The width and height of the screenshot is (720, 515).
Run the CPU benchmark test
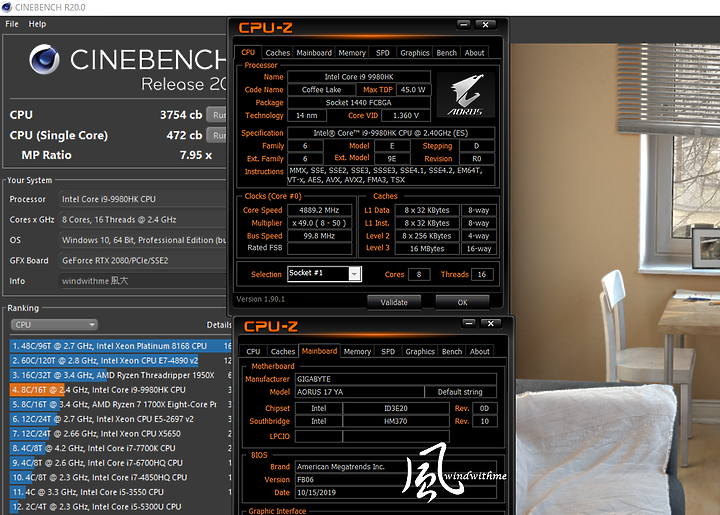click(217, 115)
